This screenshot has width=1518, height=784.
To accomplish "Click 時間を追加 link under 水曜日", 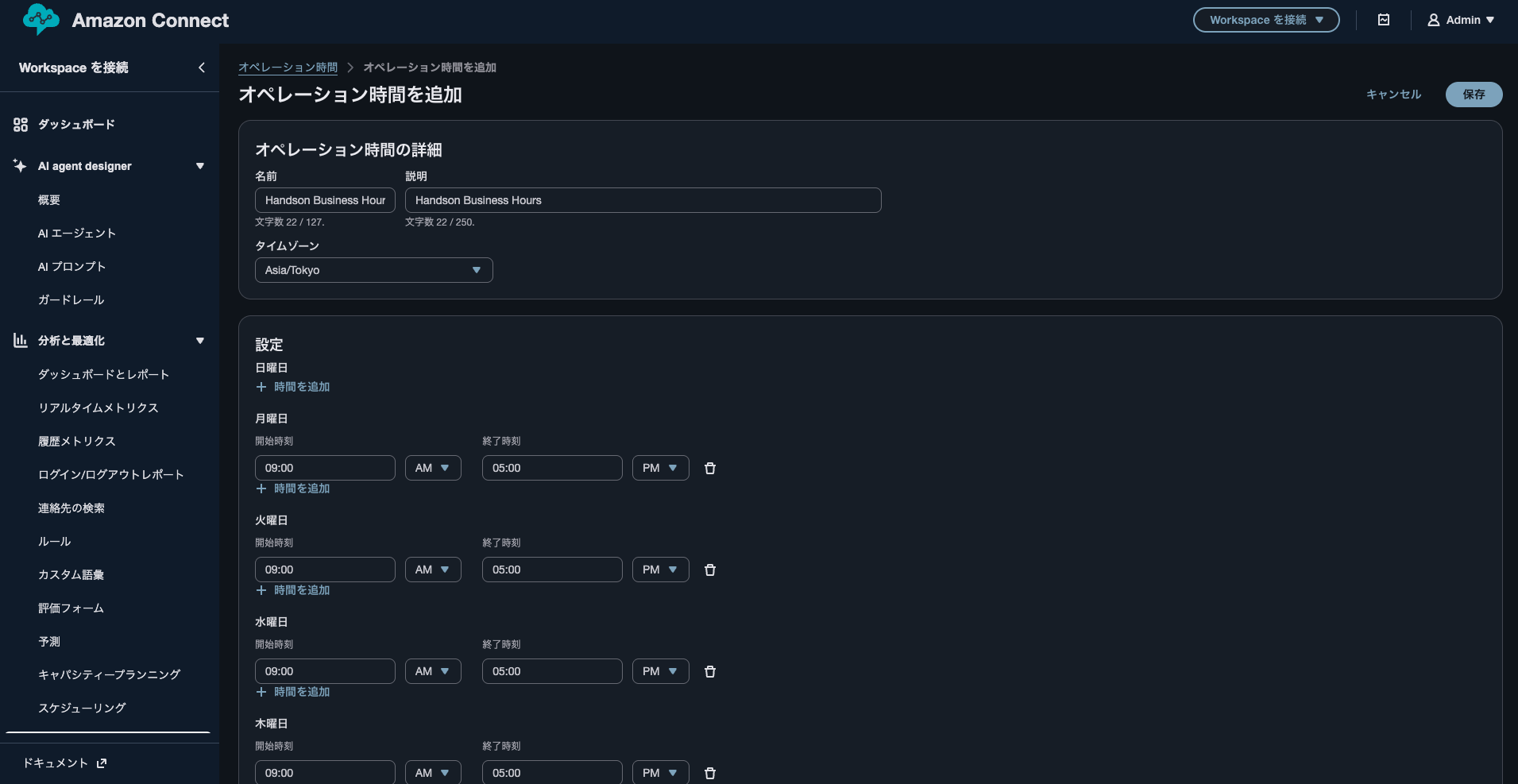I will click(302, 692).
